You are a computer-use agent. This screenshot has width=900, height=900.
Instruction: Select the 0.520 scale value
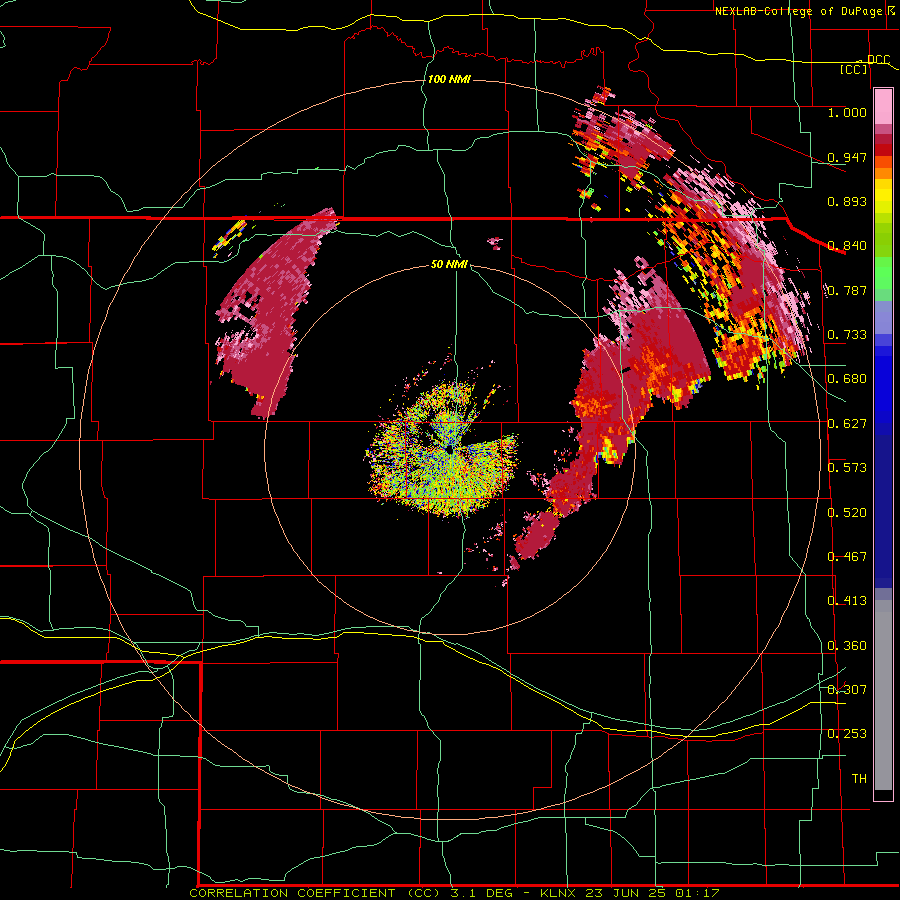(847, 513)
